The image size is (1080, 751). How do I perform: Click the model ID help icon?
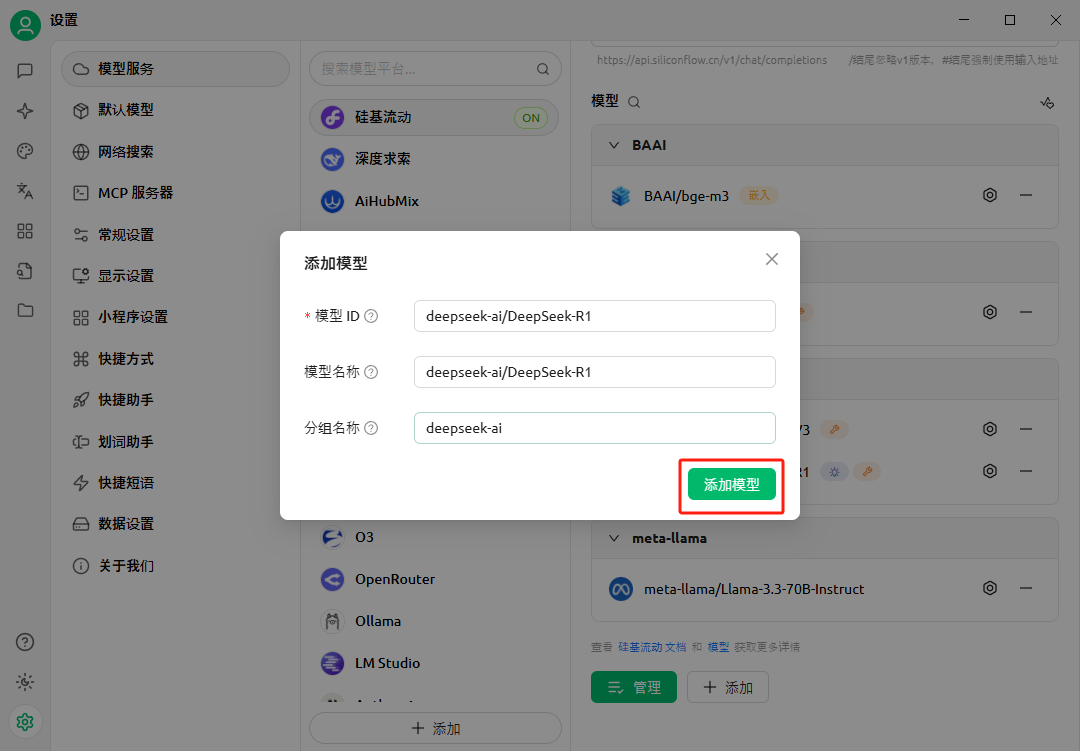371,316
